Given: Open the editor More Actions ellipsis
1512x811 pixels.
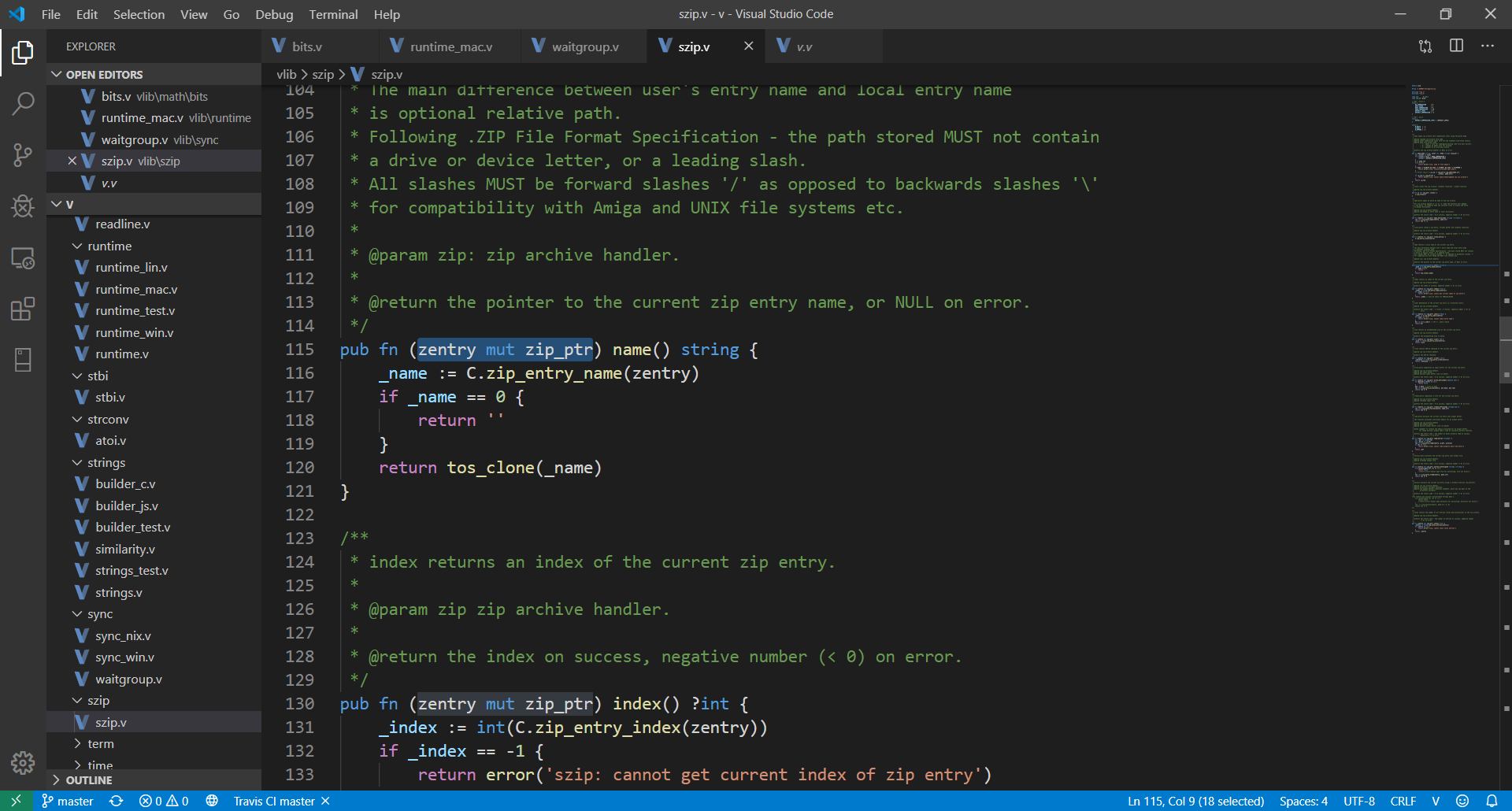Looking at the screenshot, I should [x=1487, y=46].
